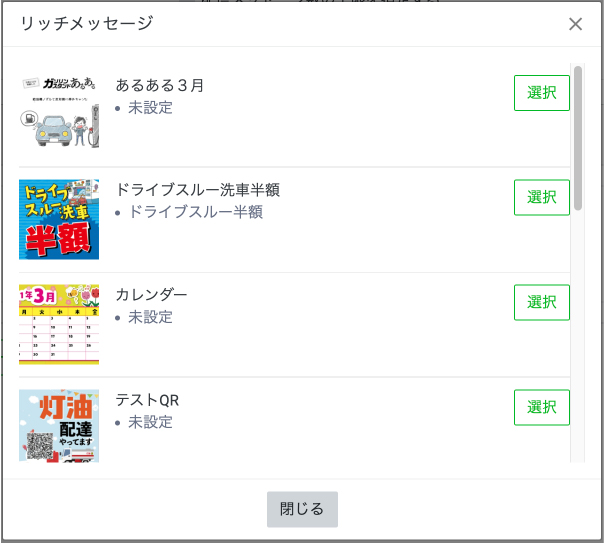Click the ドライブスルー半額 subtitle label
Viewport: 604px width, 544px height.
point(195,212)
